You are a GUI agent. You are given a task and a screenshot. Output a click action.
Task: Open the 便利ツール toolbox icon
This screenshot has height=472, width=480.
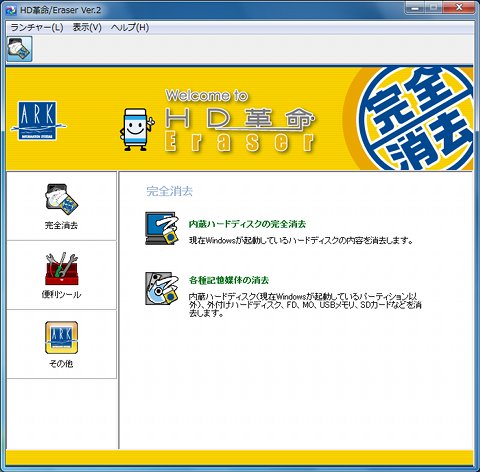click(62, 269)
